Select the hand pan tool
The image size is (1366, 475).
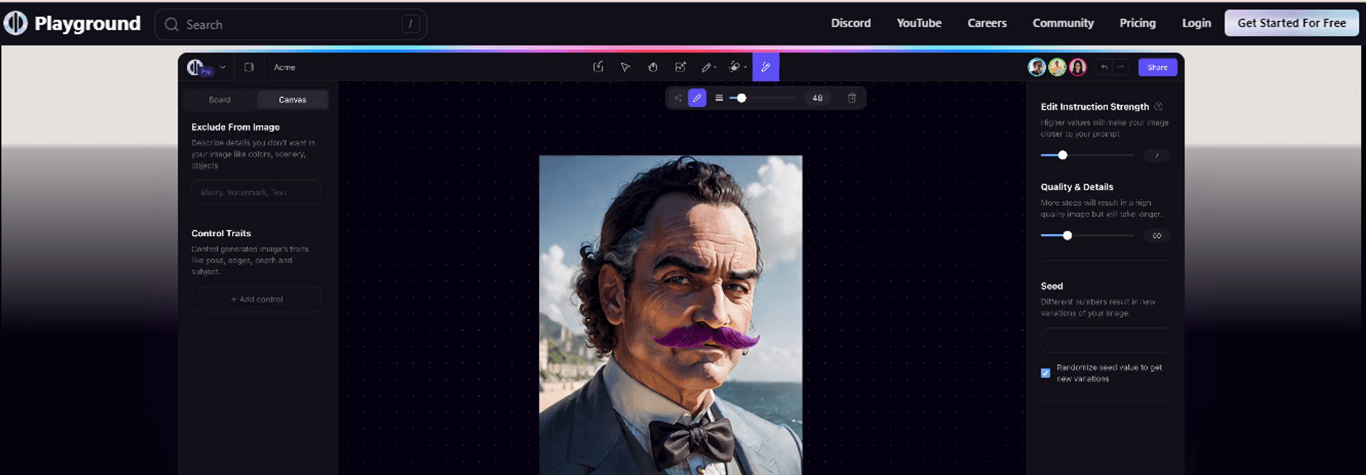click(x=652, y=67)
